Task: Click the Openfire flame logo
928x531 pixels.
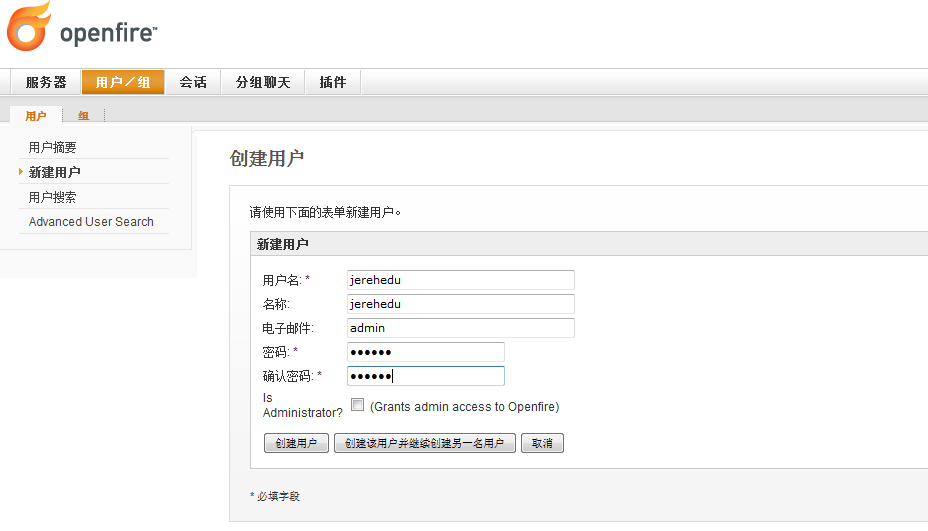Action: tap(30, 28)
